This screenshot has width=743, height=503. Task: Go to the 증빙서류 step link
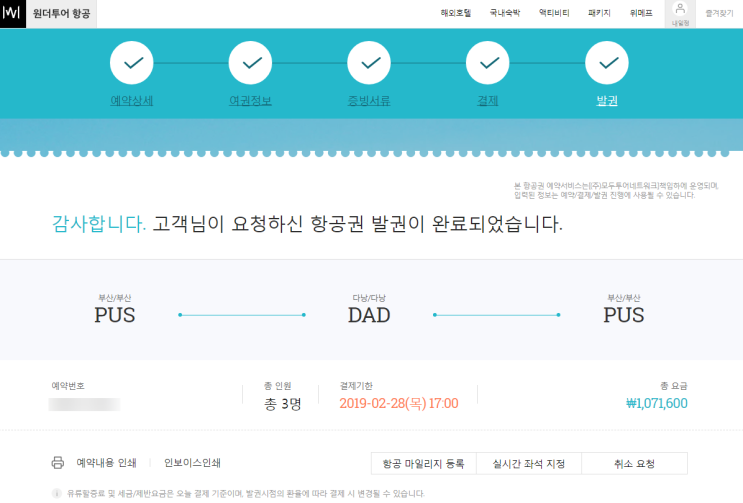369,100
